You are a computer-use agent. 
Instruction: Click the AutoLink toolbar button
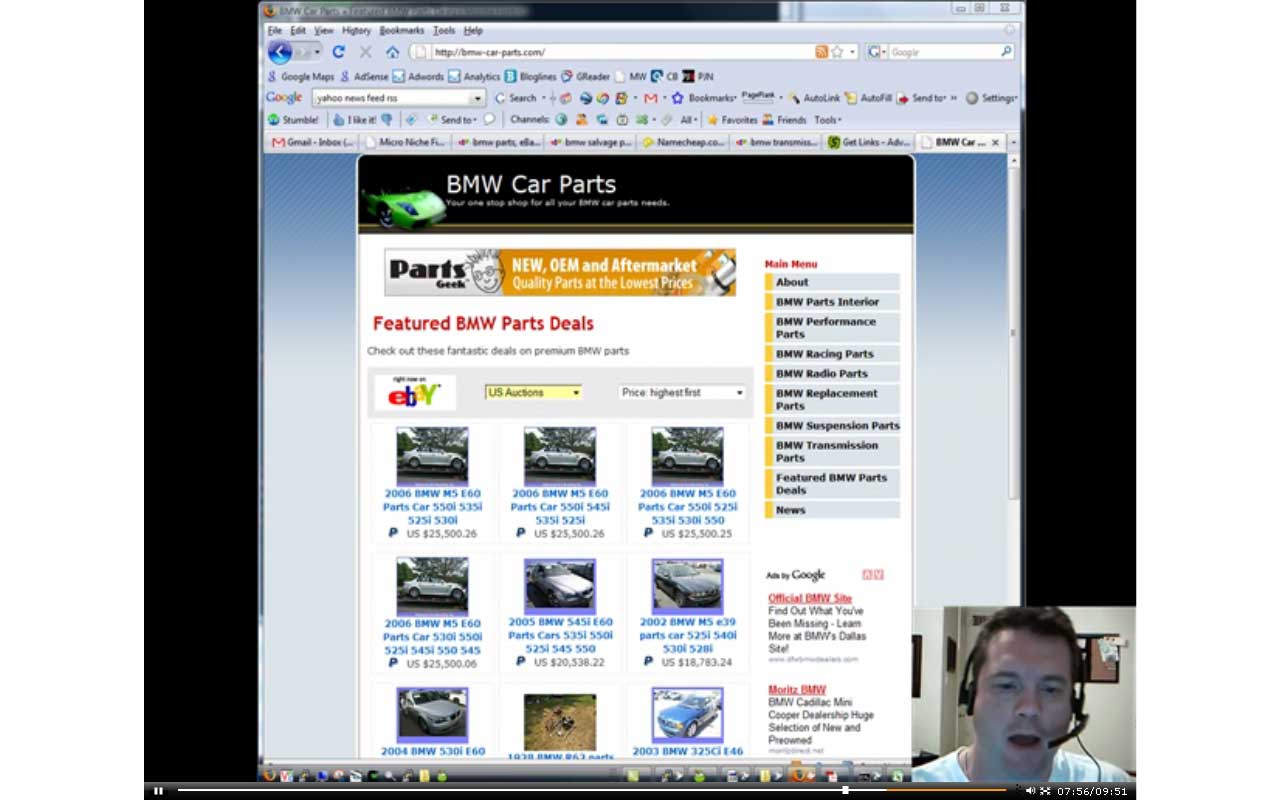(814, 98)
